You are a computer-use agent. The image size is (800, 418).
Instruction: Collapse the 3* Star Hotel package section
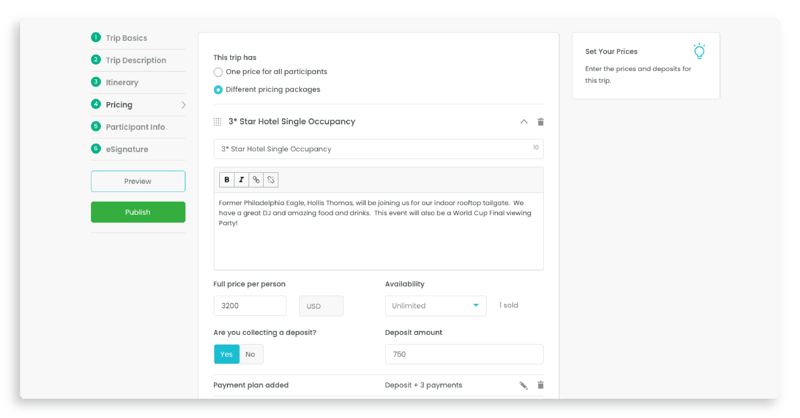(523, 121)
